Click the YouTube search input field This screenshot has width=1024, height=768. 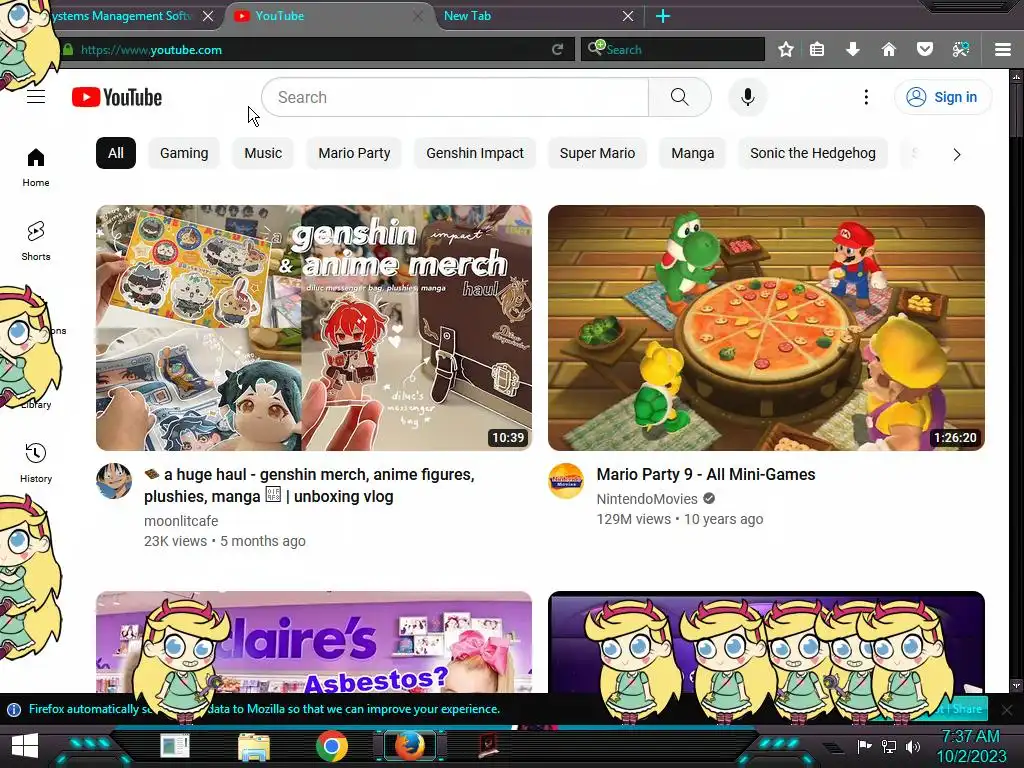point(455,97)
